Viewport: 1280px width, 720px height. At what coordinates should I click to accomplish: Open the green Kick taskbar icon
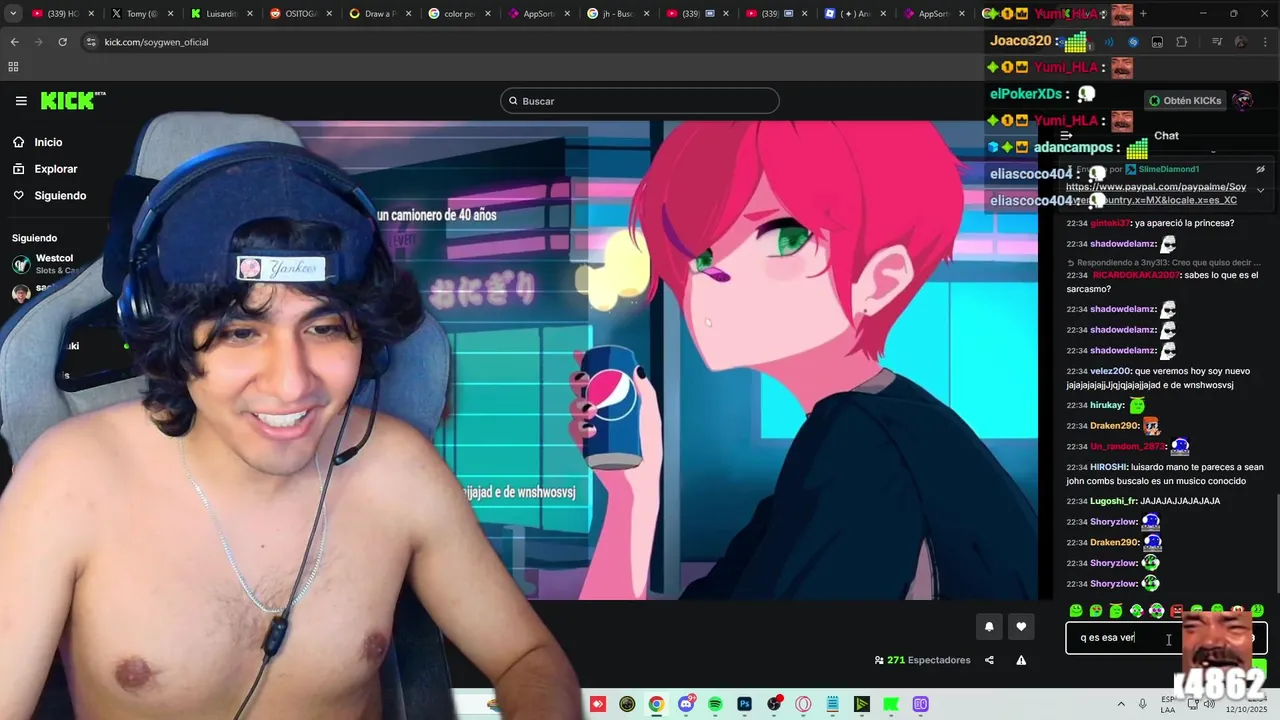point(891,704)
